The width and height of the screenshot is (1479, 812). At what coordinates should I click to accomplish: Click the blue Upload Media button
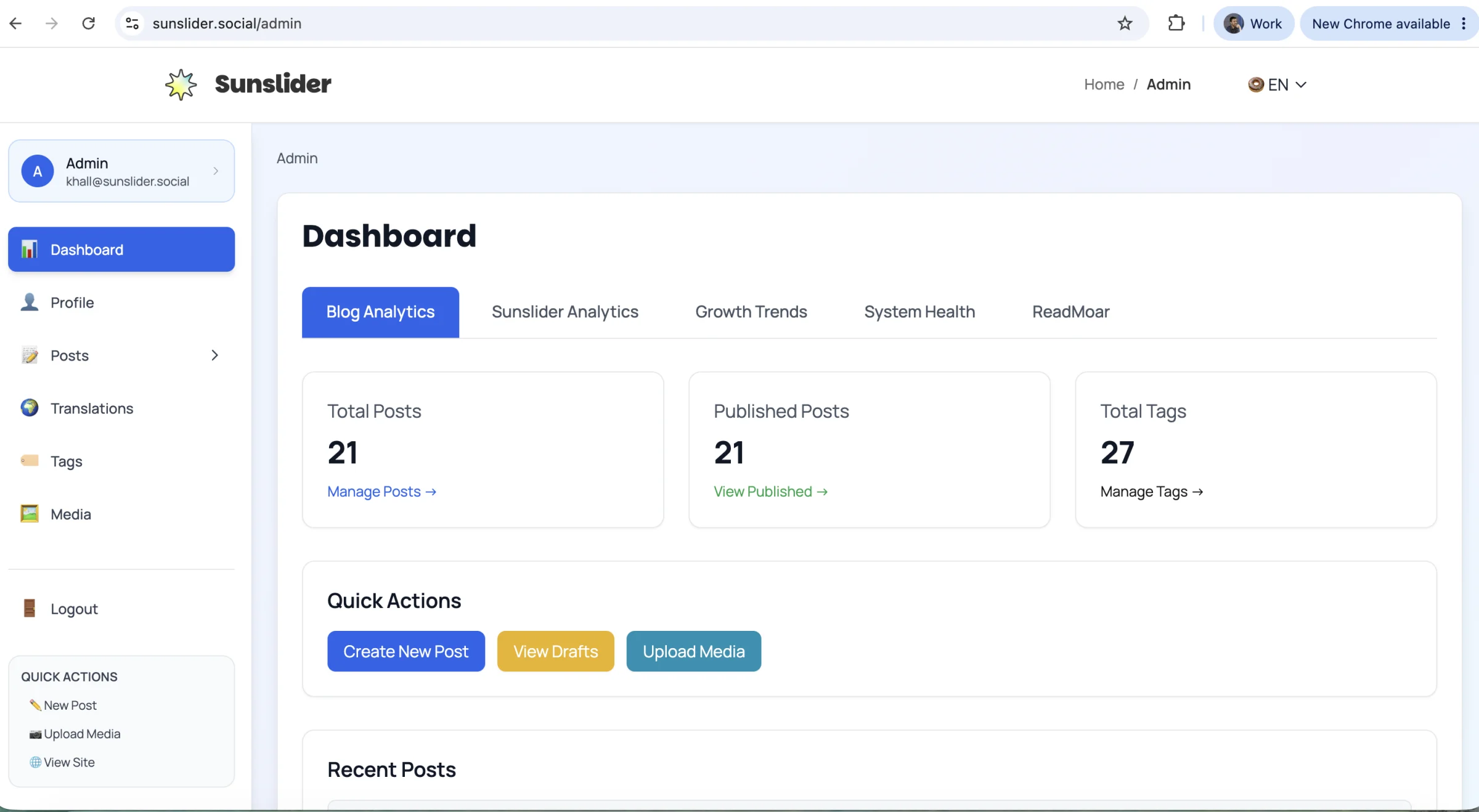(x=694, y=651)
